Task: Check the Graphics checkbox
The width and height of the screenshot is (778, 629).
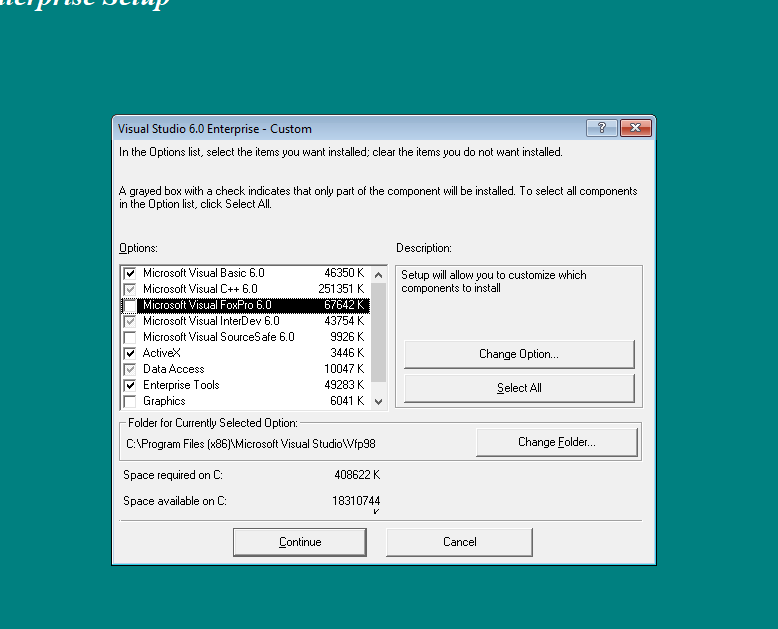Action: (x=130, y=401)
